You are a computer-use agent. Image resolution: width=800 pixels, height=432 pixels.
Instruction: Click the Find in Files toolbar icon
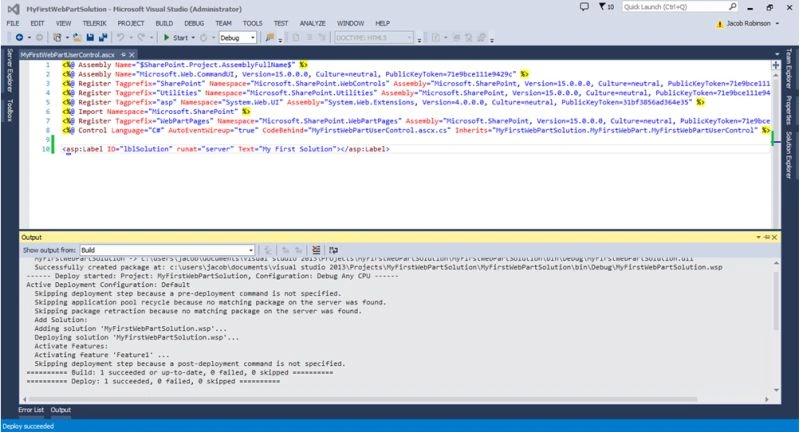tap(269, 37)
